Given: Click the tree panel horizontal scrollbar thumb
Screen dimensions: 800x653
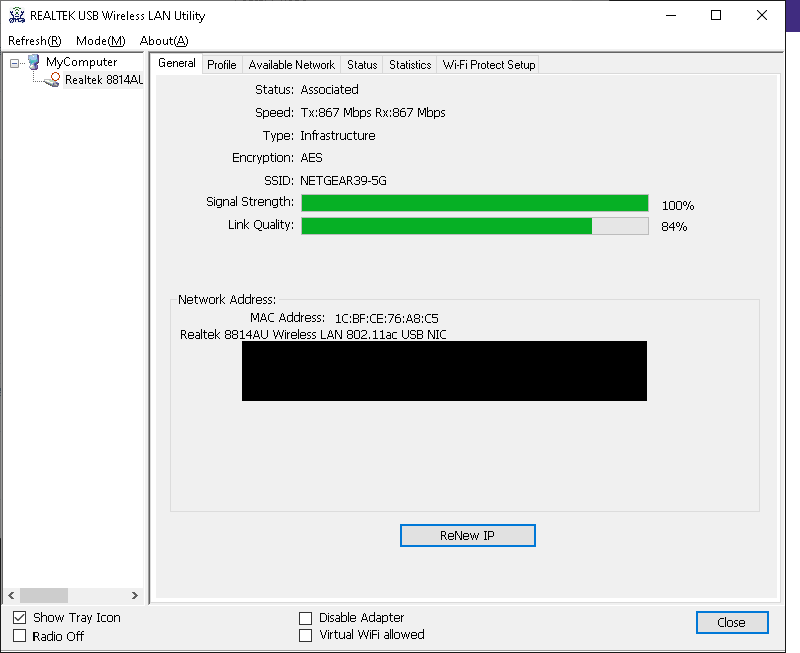Looking at the screenshot, I should [x=44, y=595].
